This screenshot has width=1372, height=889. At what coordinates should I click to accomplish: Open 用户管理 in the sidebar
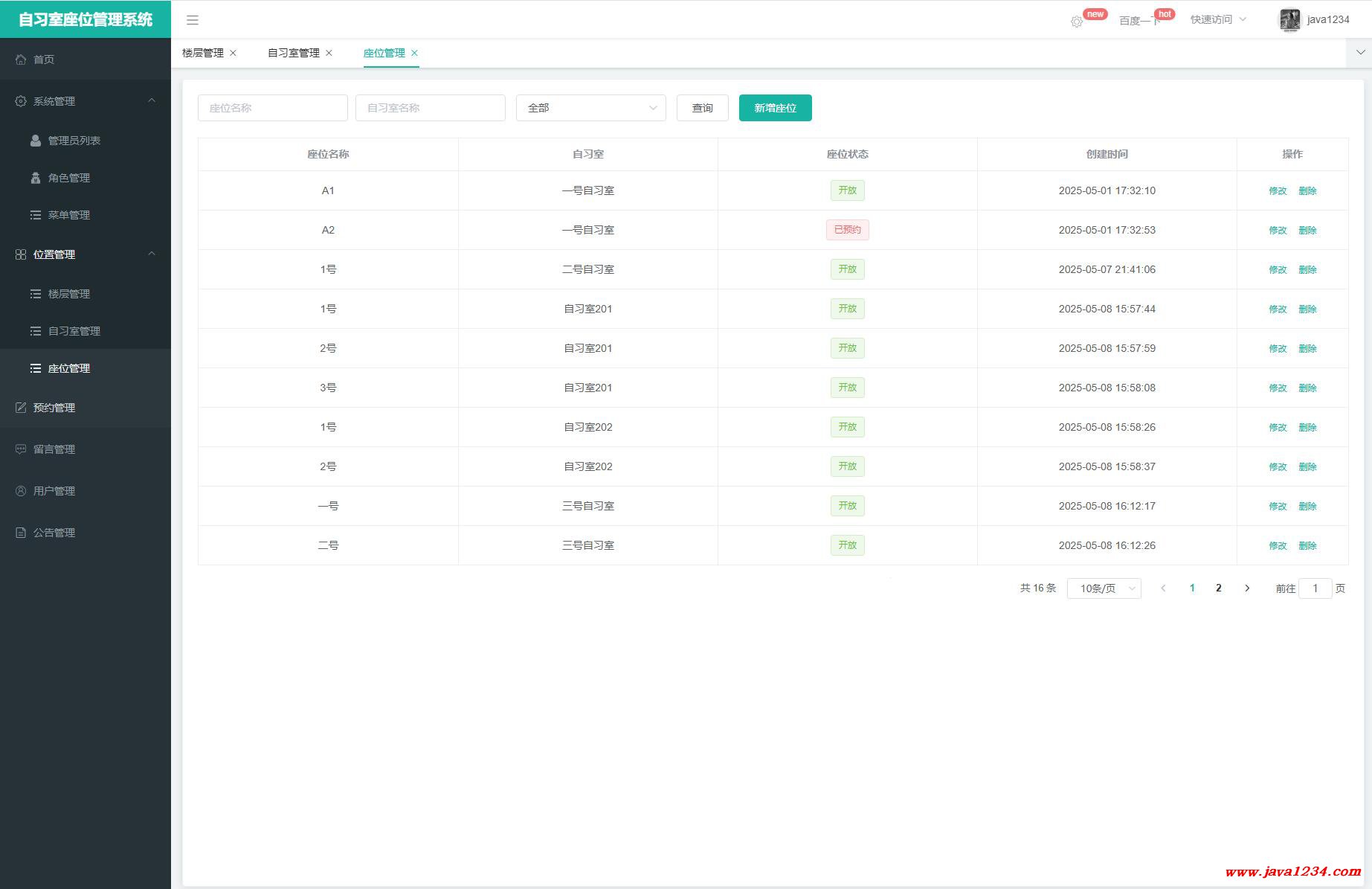coord(54,491)
